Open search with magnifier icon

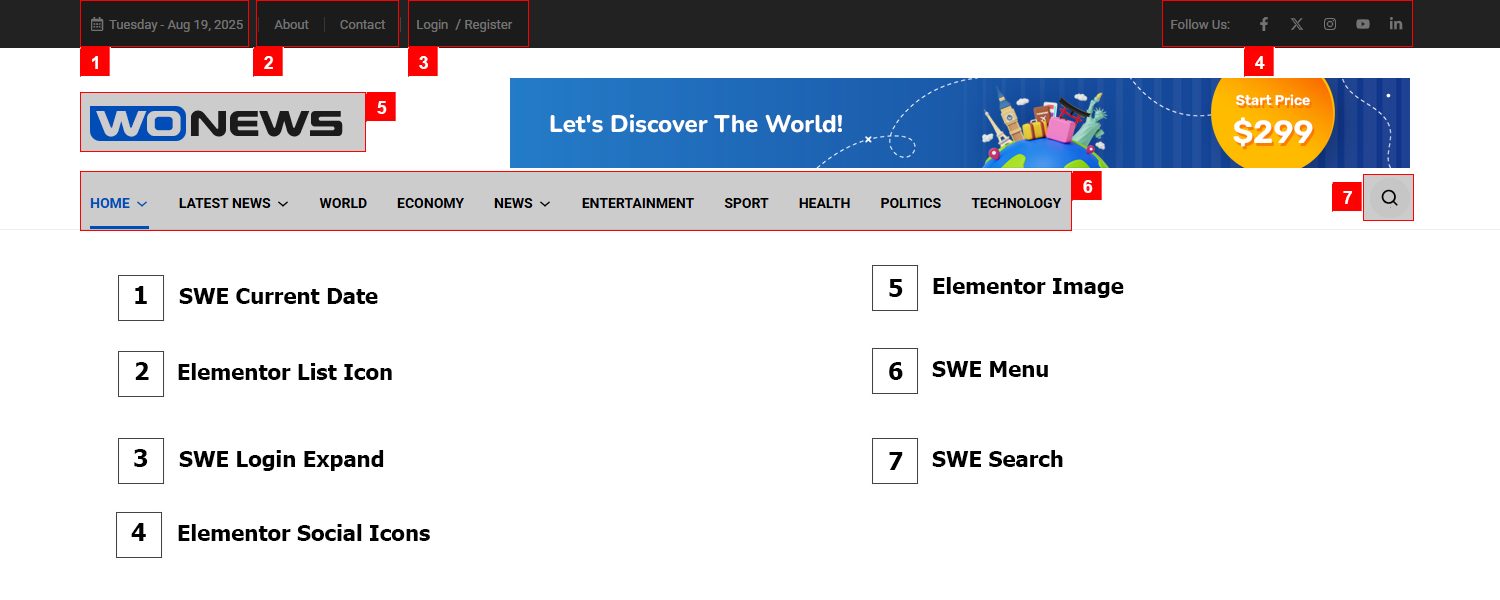[x=1389, y=198]
